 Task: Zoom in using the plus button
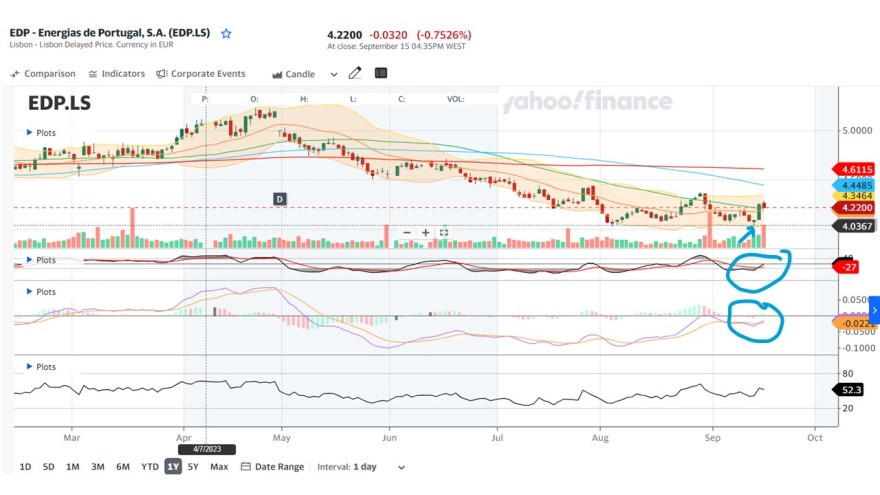[x=425, y=232]
